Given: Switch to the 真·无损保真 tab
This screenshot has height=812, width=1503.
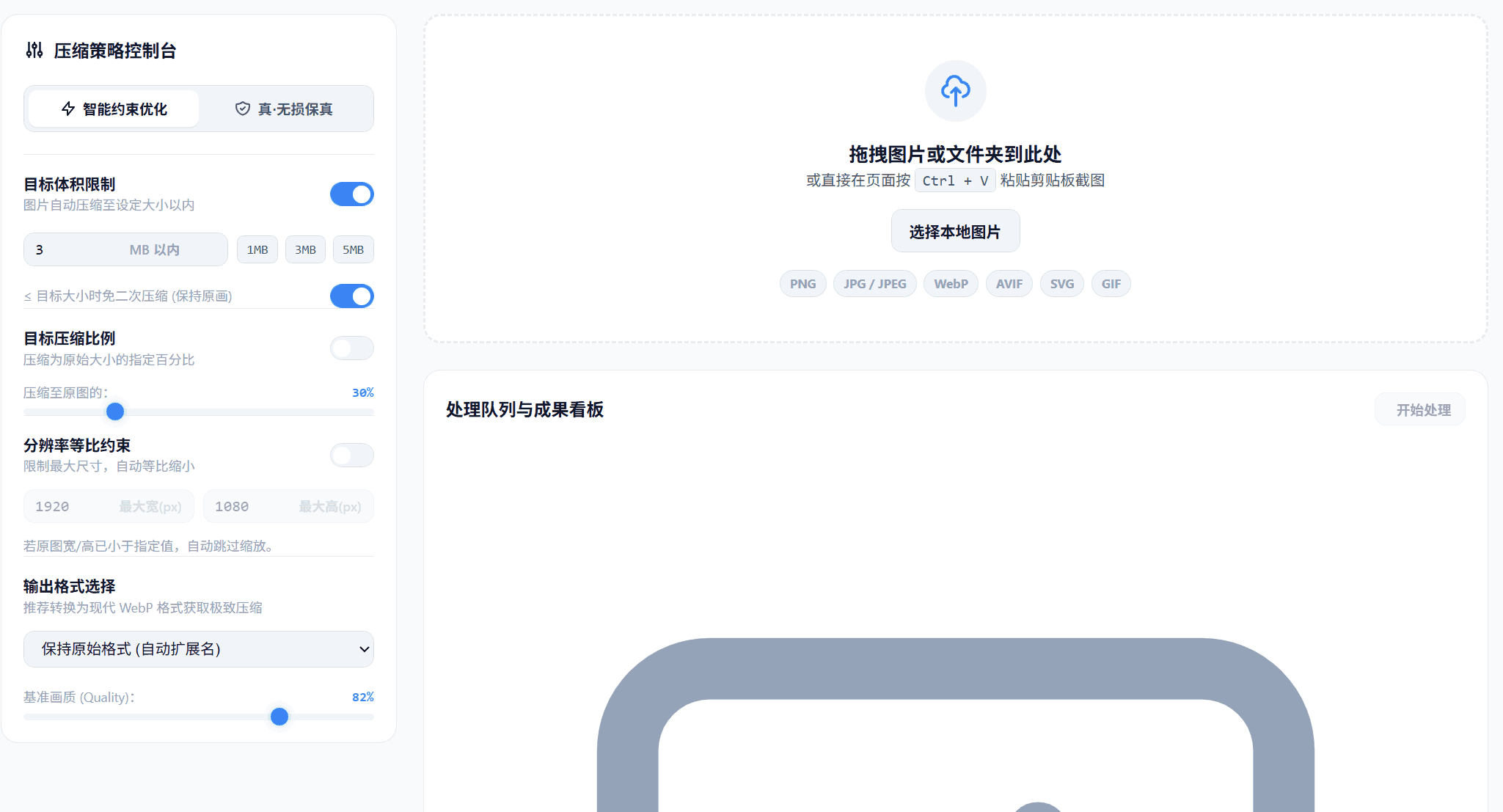Looking at the screenshot, I should click(x=285, y=109).
